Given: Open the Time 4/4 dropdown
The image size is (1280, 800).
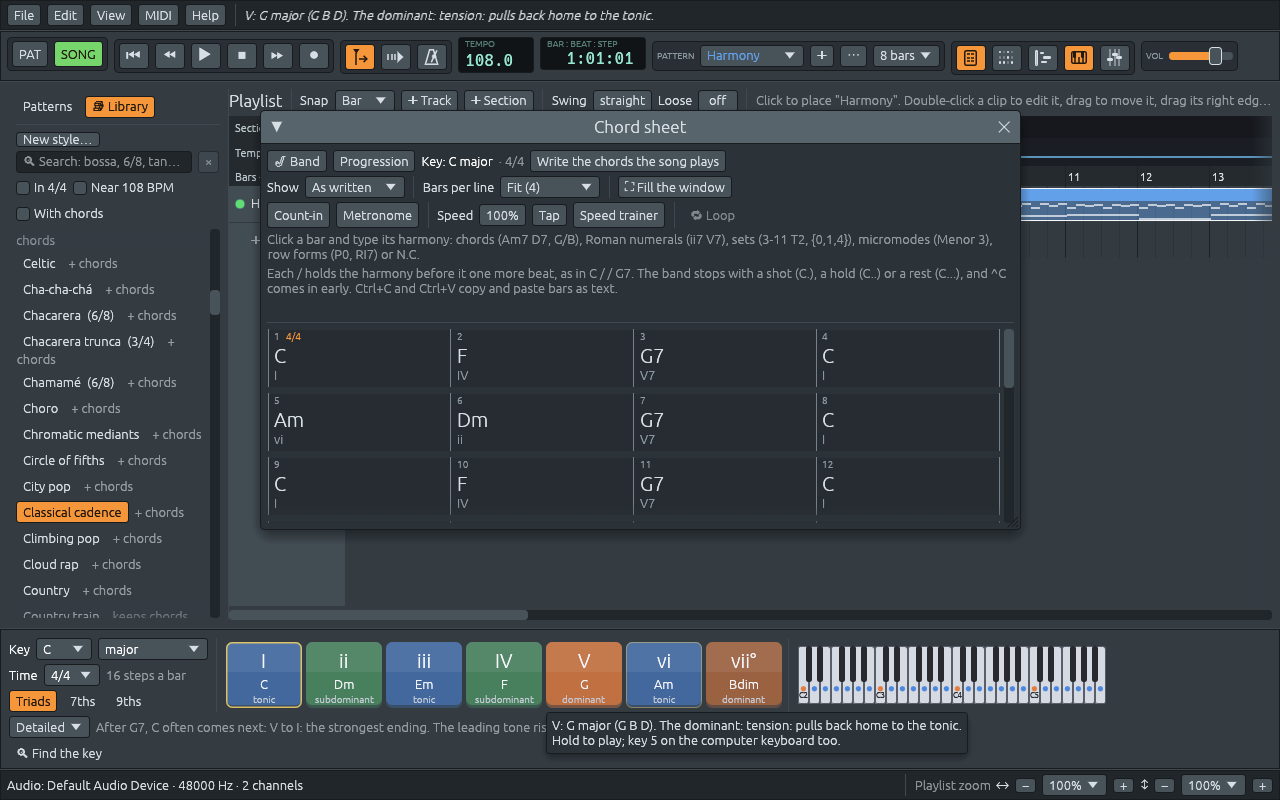Looking at the screenshot, I should click(72, 675).
